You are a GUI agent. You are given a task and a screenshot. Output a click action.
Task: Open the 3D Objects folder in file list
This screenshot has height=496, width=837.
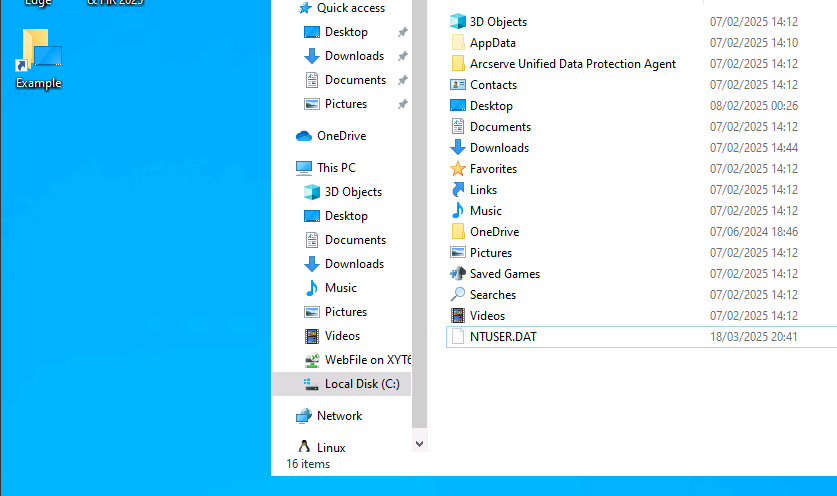(x=498, y=22)
